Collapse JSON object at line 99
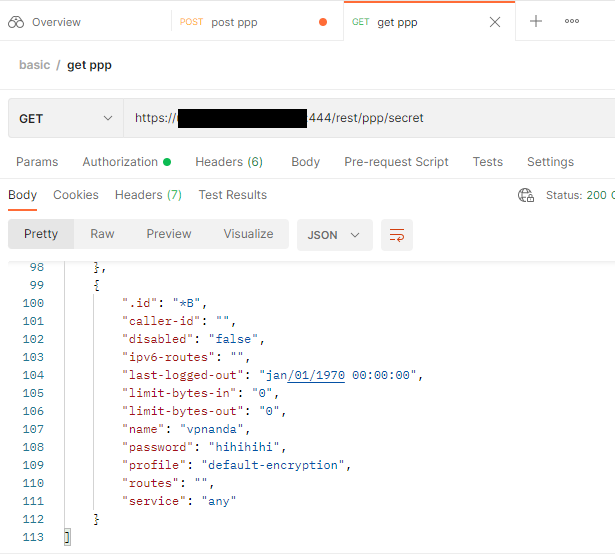Screen dimensions: 615x557 [x=96, y=285]
